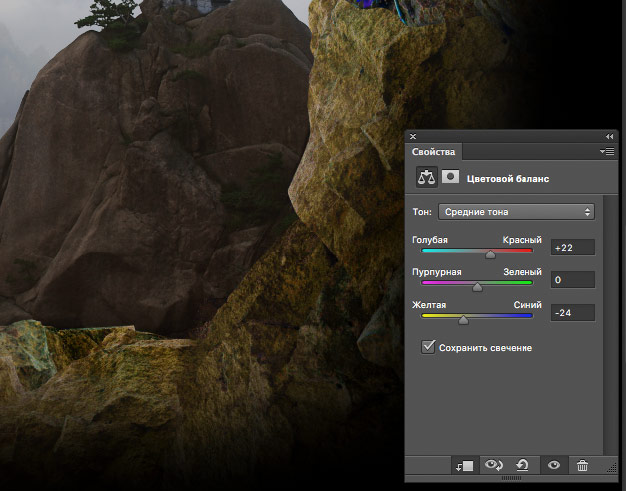Click the Пурпурная–Зеленый slider handle
Viewport: 626px width, 491px height.
pyautogui.click(x=477, y=287)
